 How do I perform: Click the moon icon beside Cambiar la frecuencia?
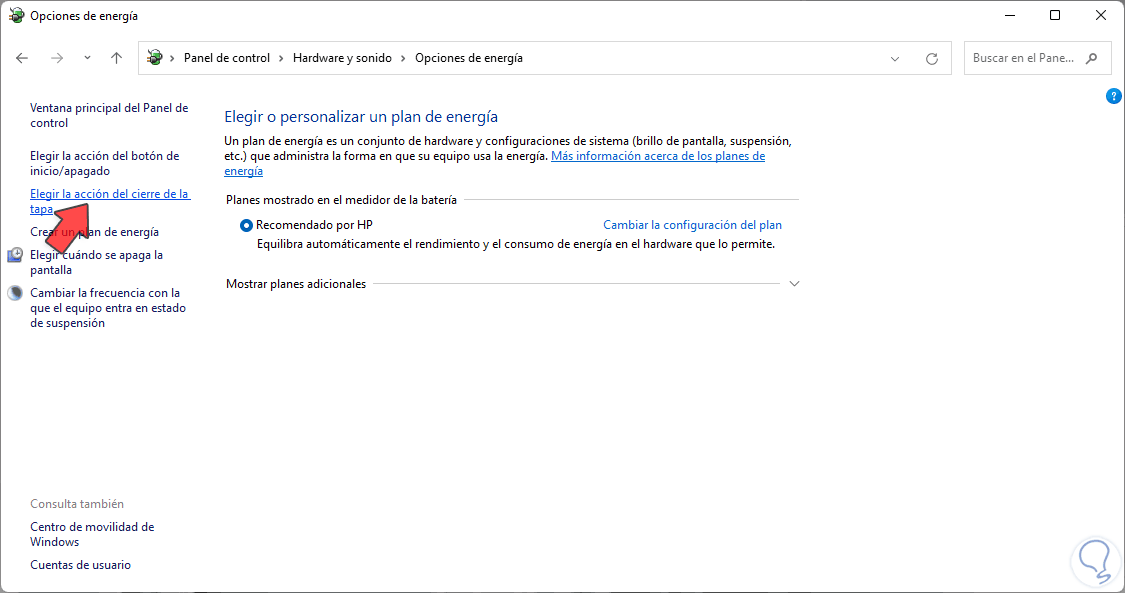pos(15,293)
